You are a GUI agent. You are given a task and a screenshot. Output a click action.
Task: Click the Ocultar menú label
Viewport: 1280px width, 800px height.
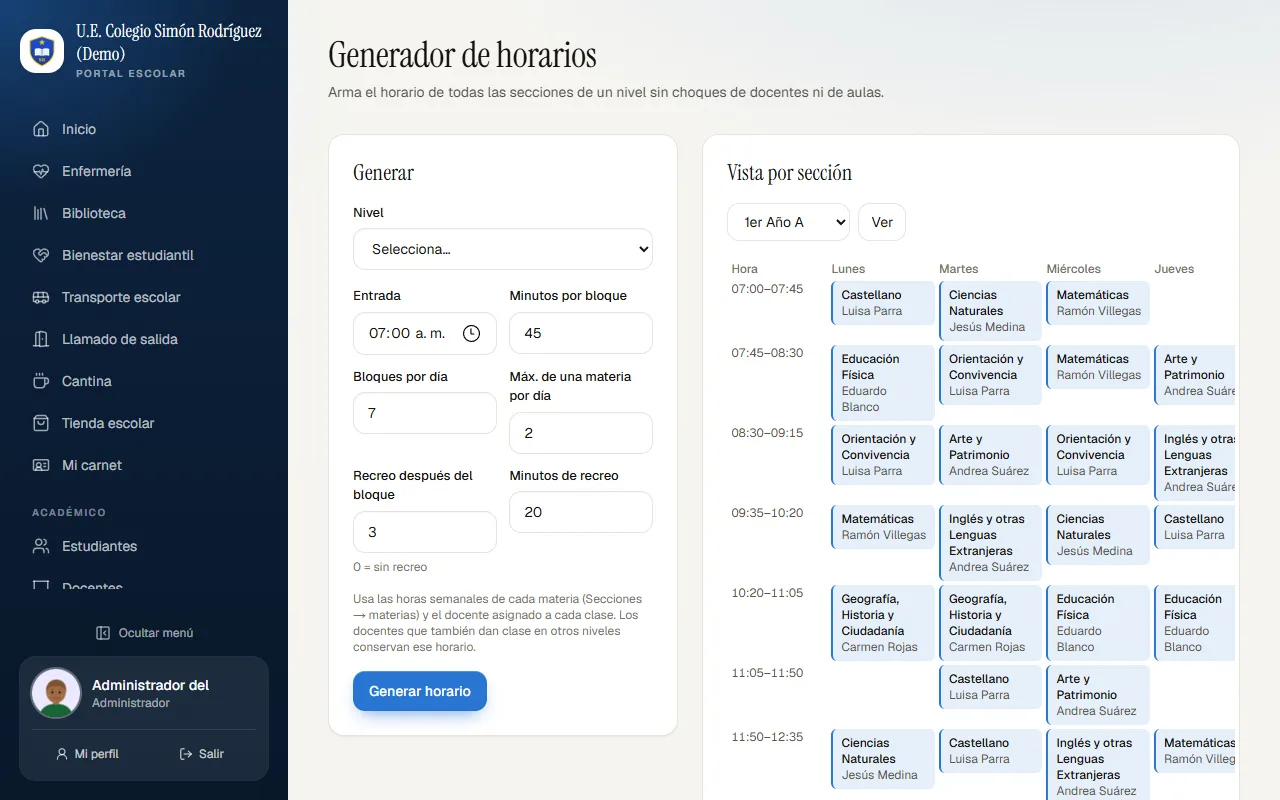[x=156, y=633]
